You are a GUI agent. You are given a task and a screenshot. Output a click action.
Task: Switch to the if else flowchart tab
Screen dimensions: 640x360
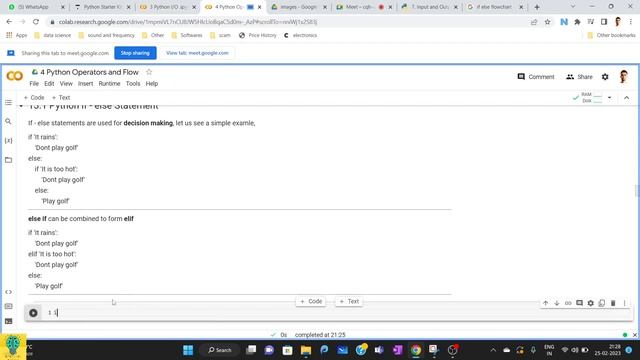[x=495, y=7]
